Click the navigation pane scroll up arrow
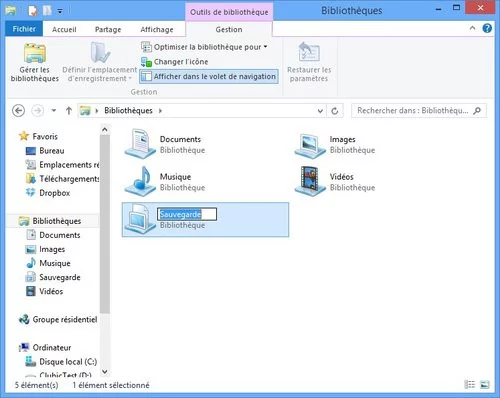500x398 pixels. [x=105, y=130]
